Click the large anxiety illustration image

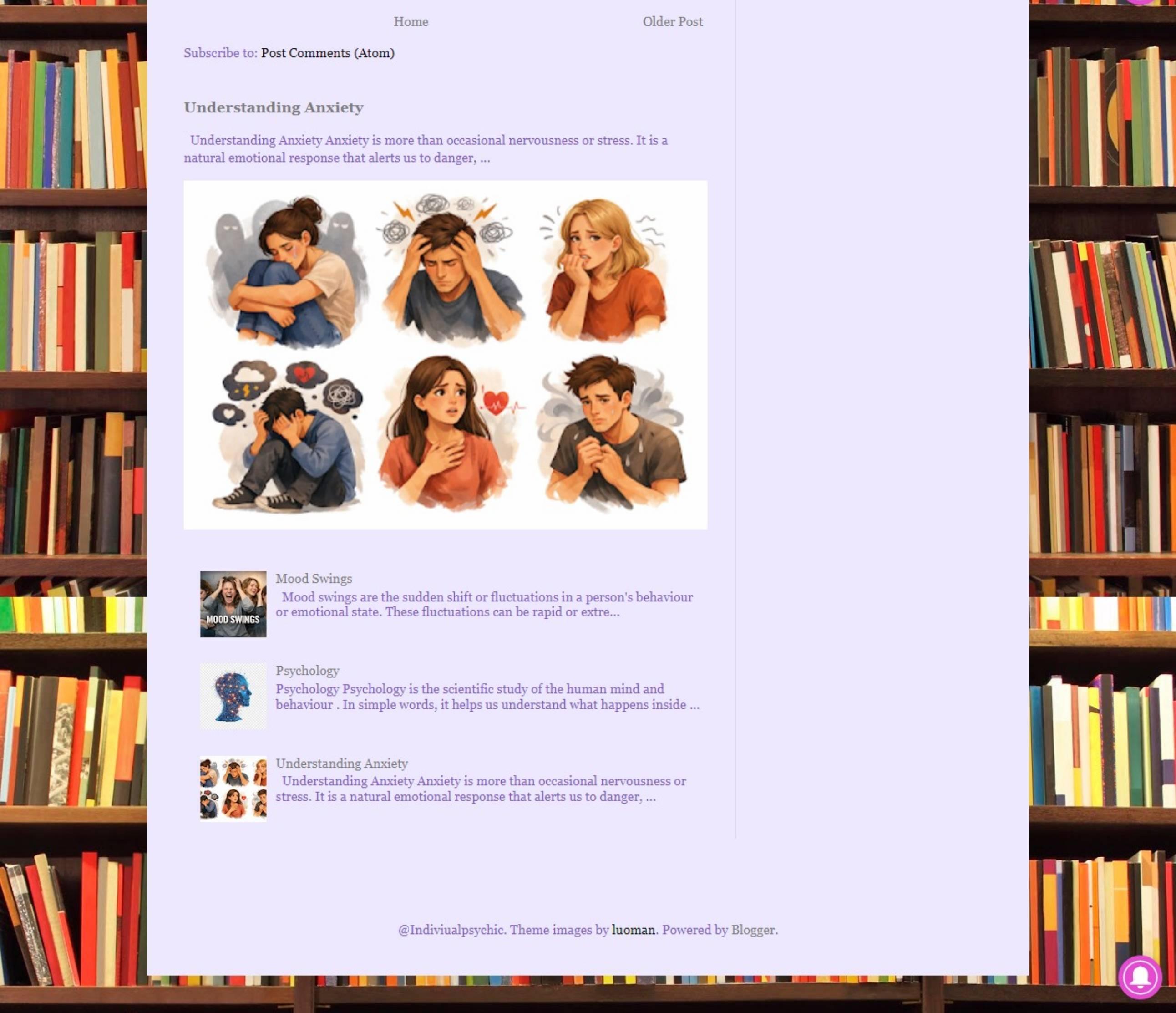pos(445,355)
